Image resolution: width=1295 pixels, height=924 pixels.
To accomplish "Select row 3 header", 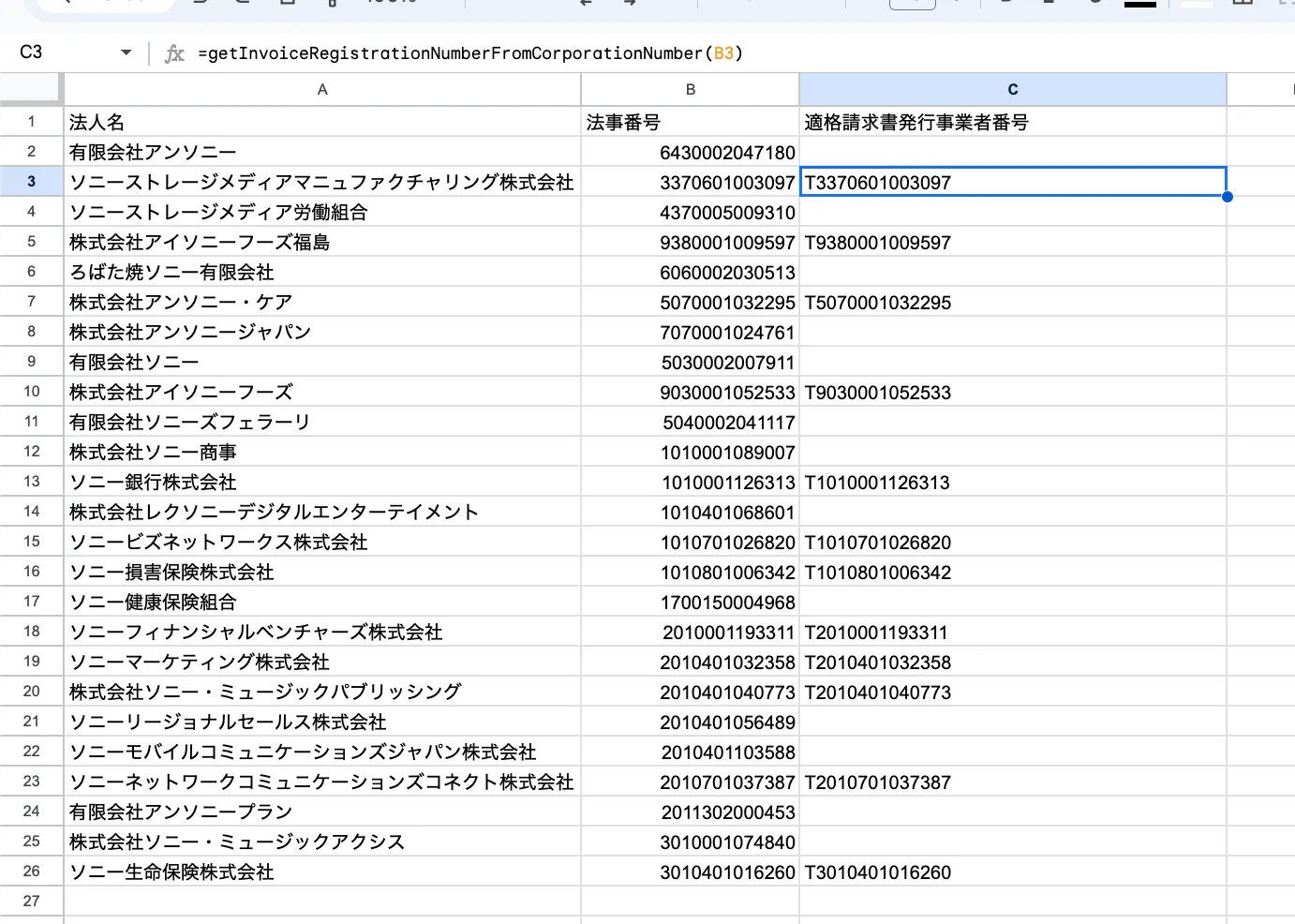I will pyautogui.click(x=31, y=182).
